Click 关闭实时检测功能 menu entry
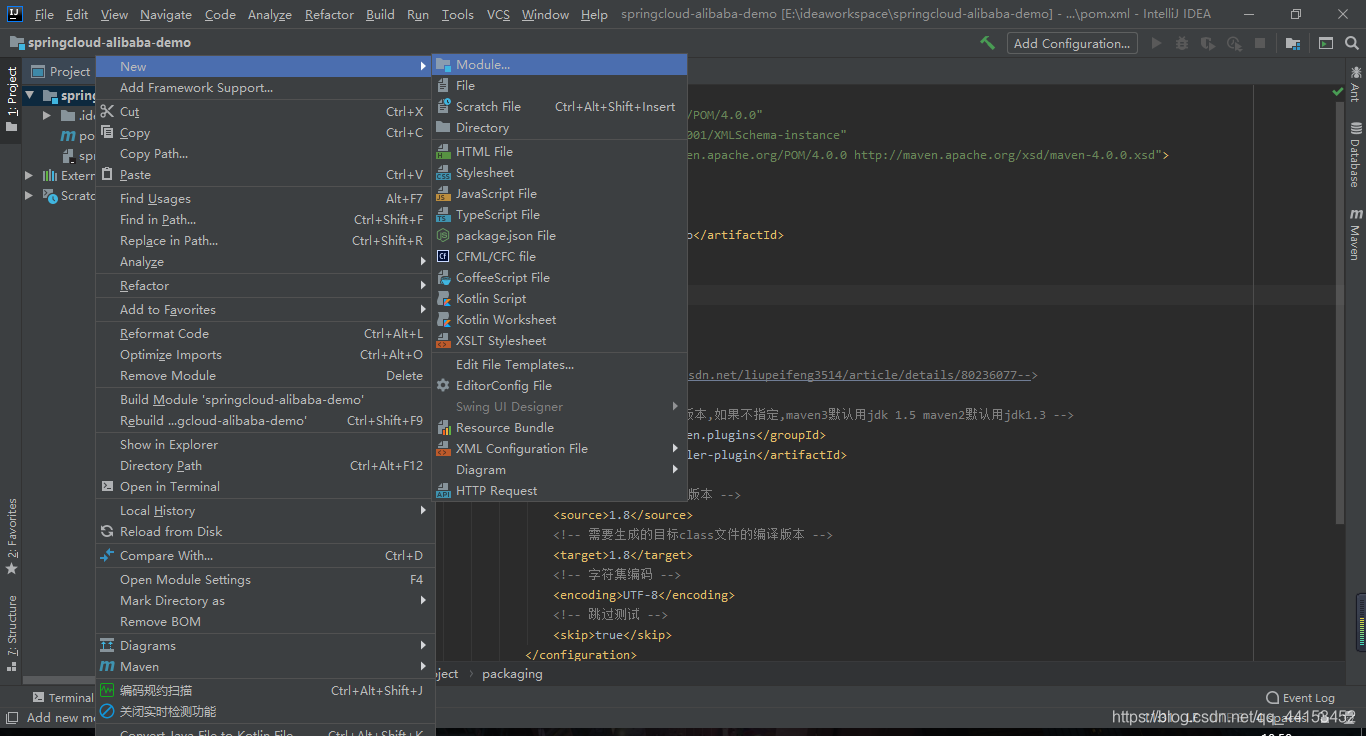This screenshot has width=1366, height=736. 265,711
